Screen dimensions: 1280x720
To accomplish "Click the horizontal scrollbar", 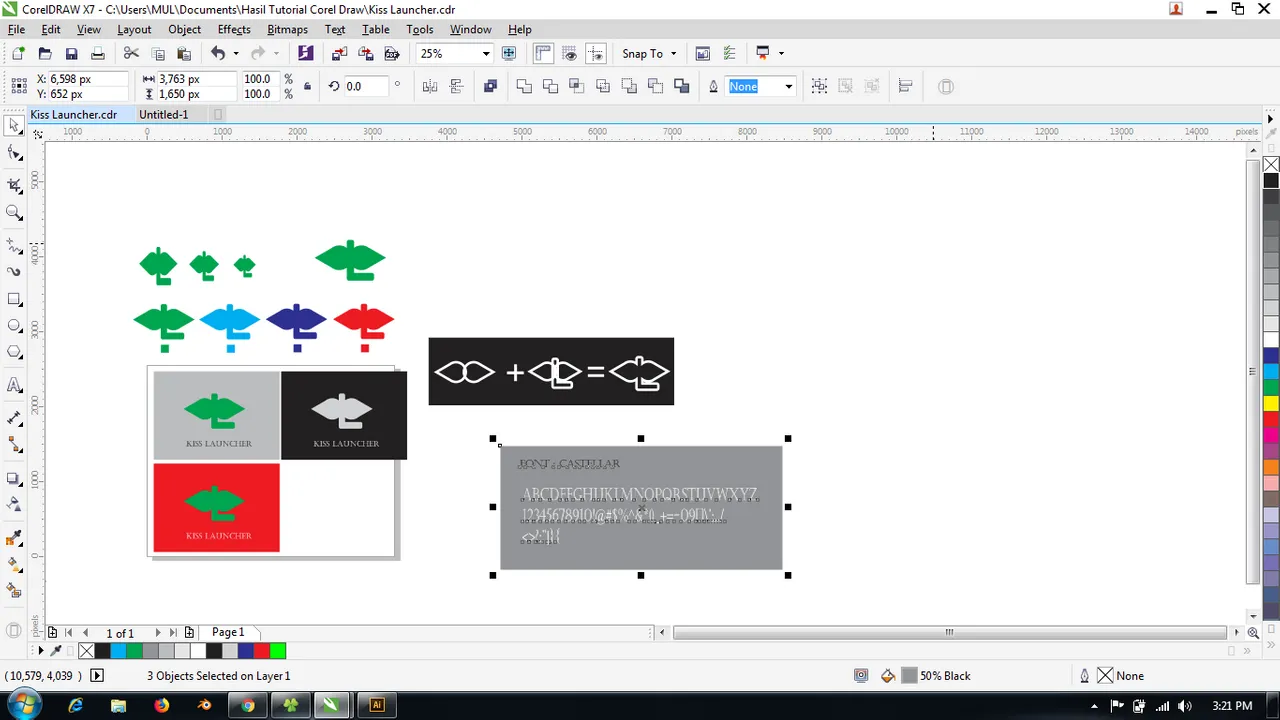I will [949, 632].
